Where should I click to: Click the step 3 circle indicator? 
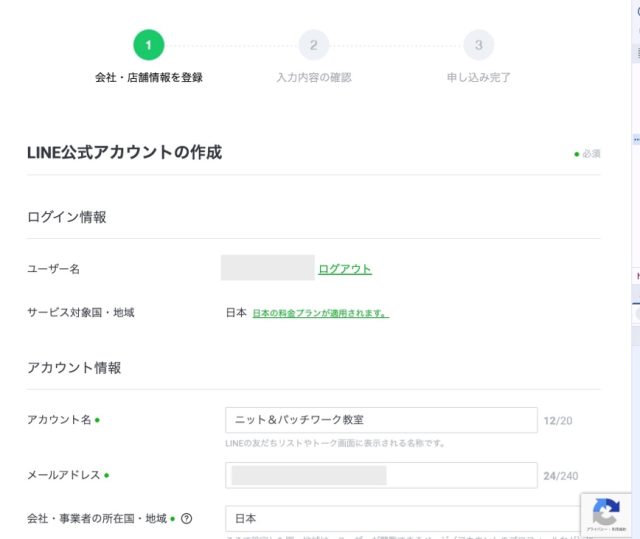click(x=479, y=45)
